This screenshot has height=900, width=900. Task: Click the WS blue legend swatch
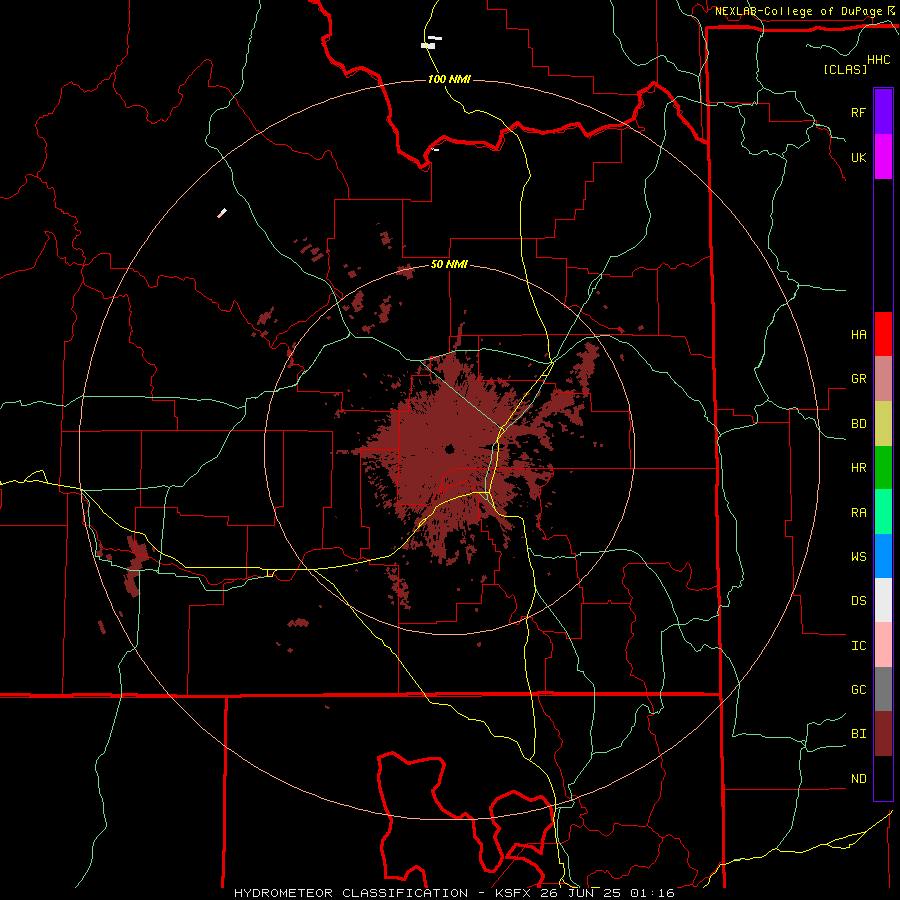[883, 556]
